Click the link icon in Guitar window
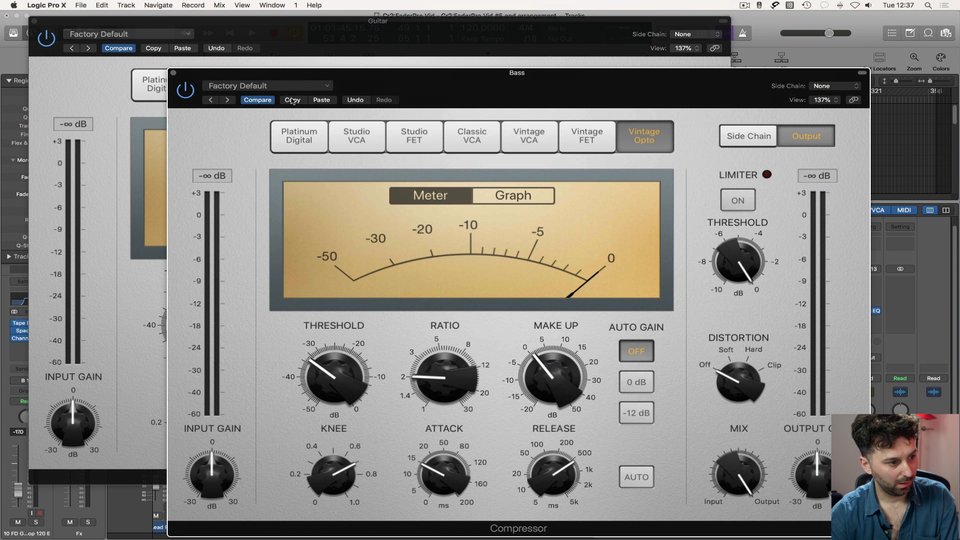Viewport: 960px width, 540px height. [x=714, y=48]
